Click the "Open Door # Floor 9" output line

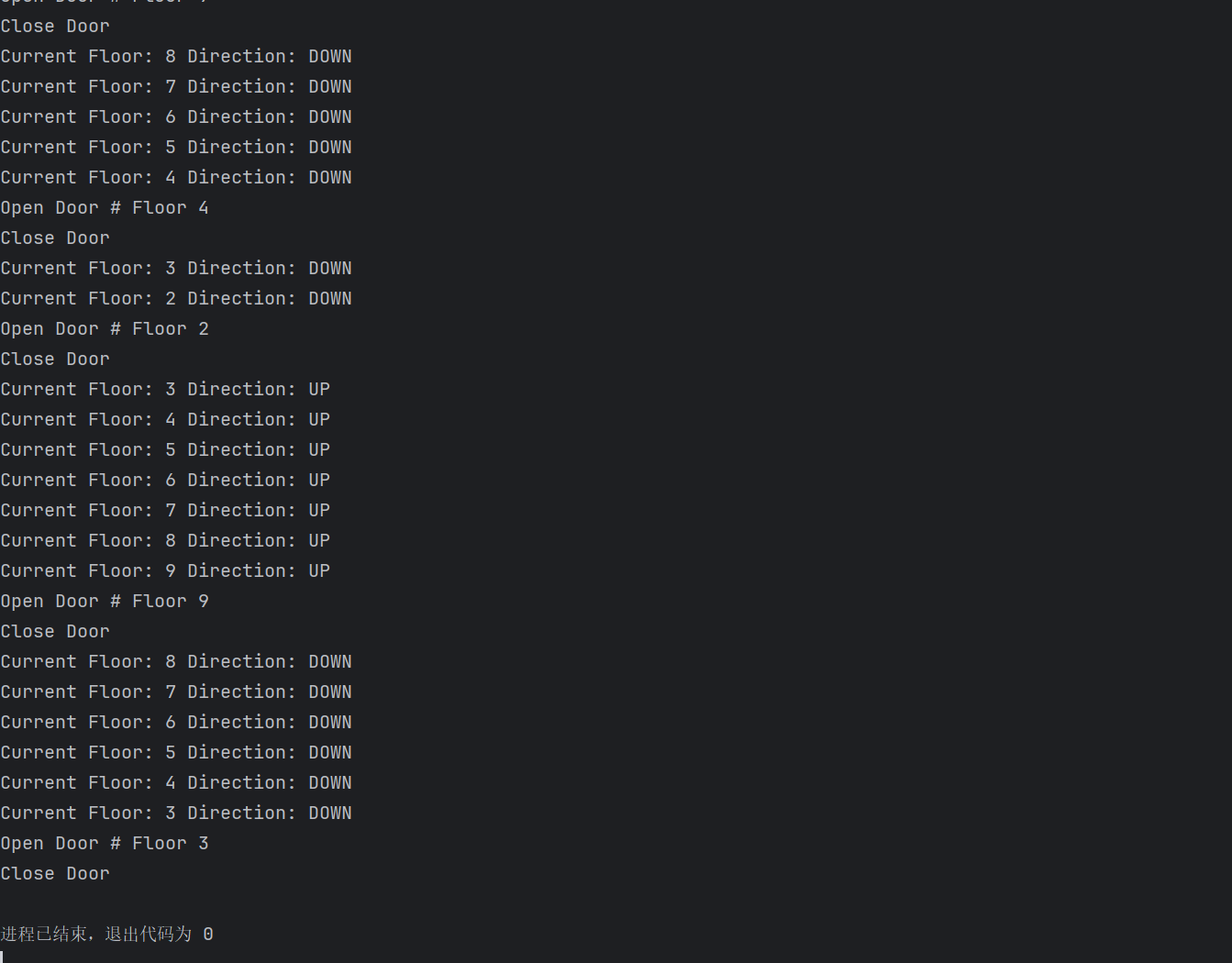(105, 602)
